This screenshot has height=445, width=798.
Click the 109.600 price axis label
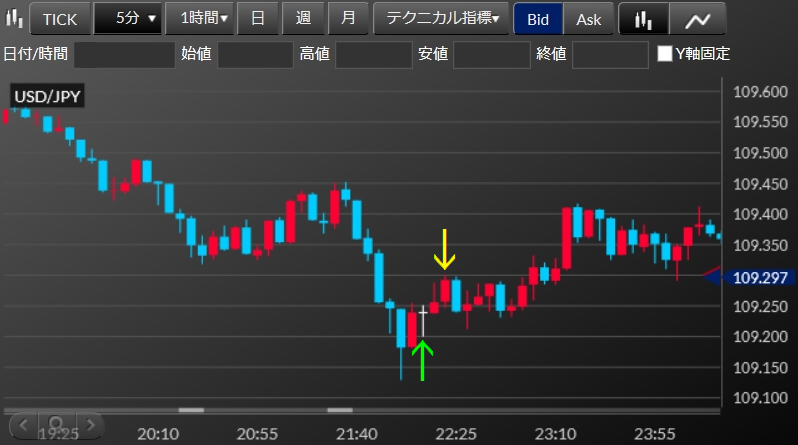coord(760,92)
